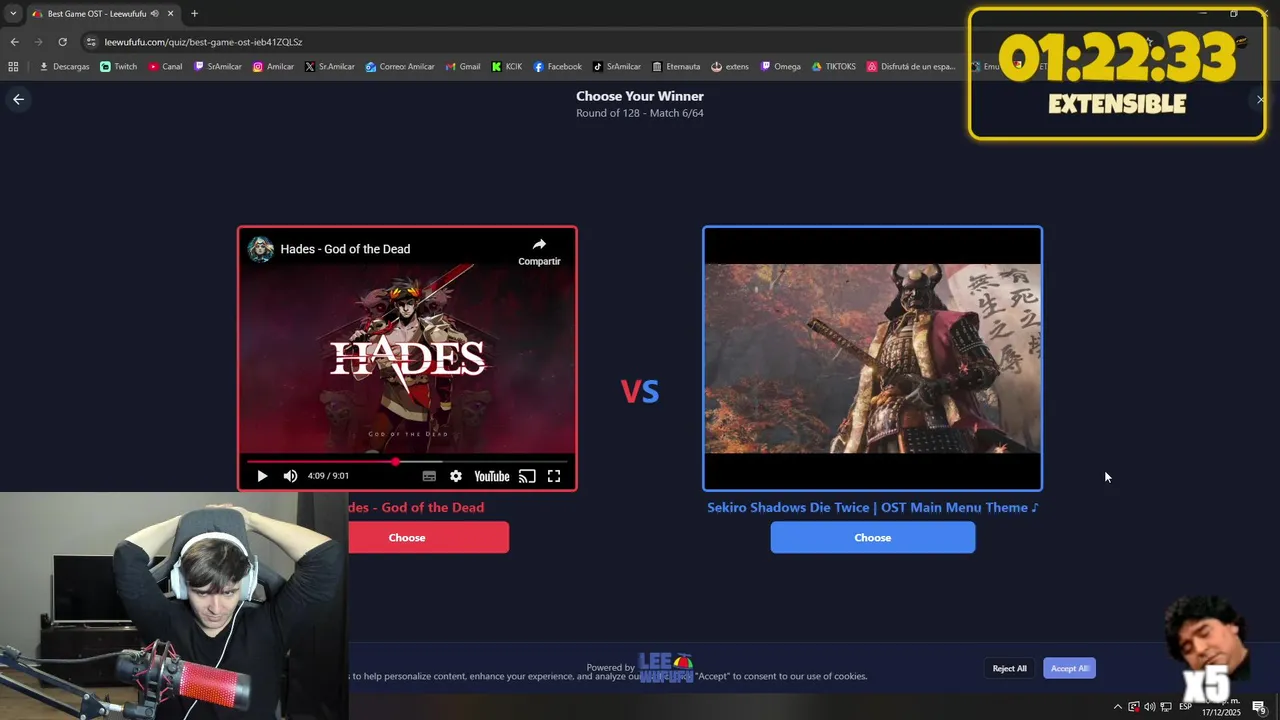Open the Eternauta bookmark
Viewport: 1280px width, 720px height.
coord(676,67)
